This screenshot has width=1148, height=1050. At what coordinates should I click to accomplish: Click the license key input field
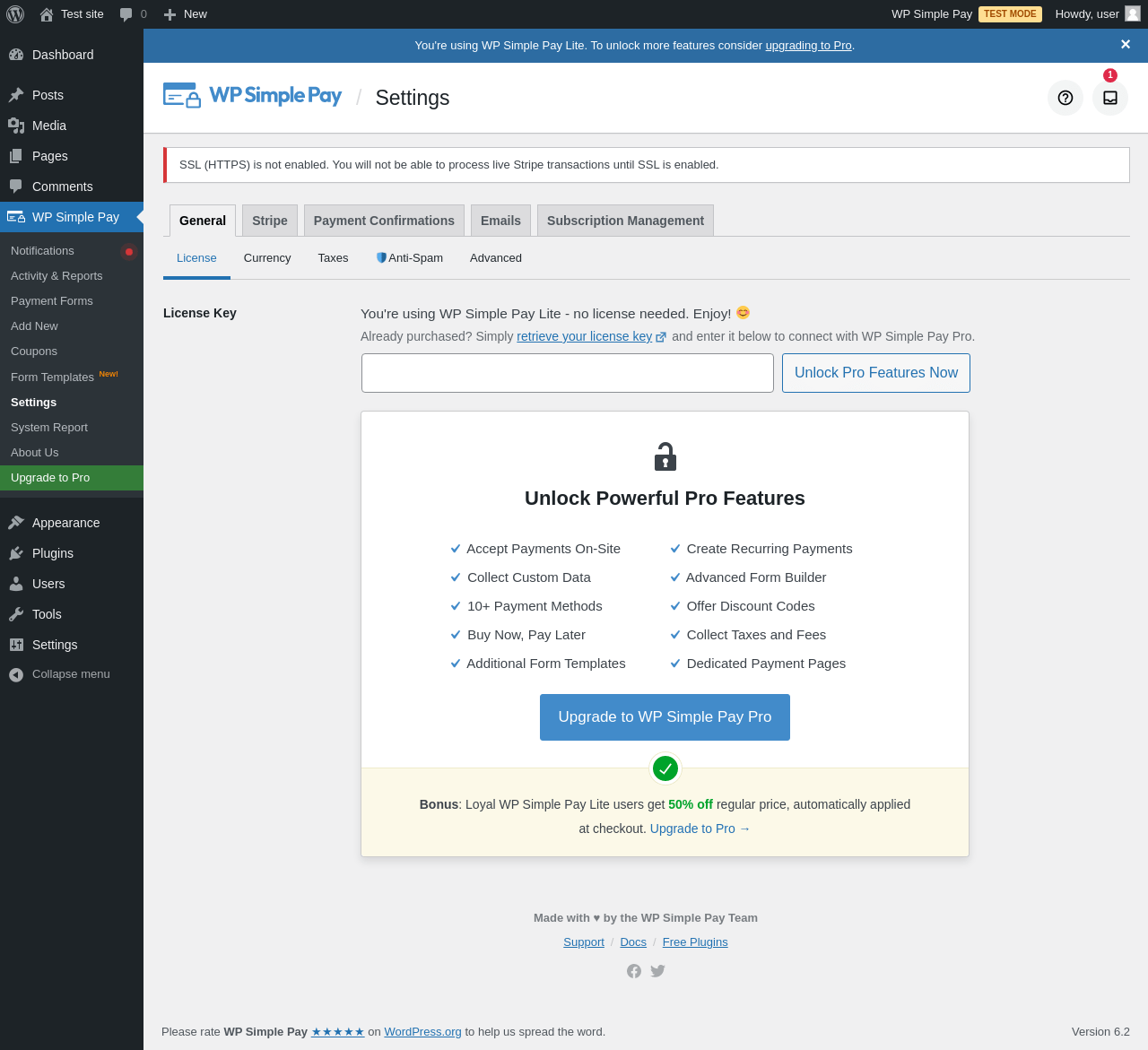(x=568, y=373)
